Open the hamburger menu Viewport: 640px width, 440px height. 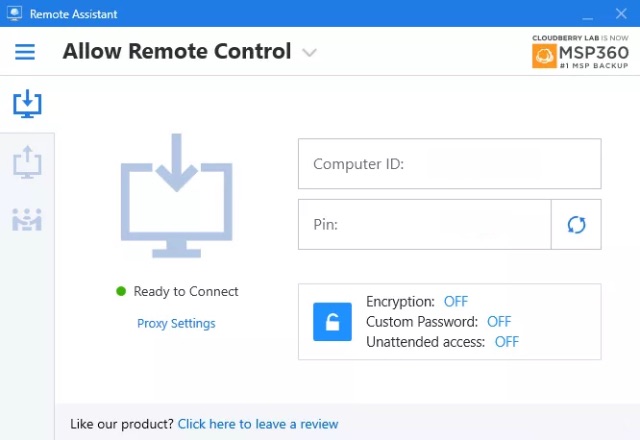(25, 52)
